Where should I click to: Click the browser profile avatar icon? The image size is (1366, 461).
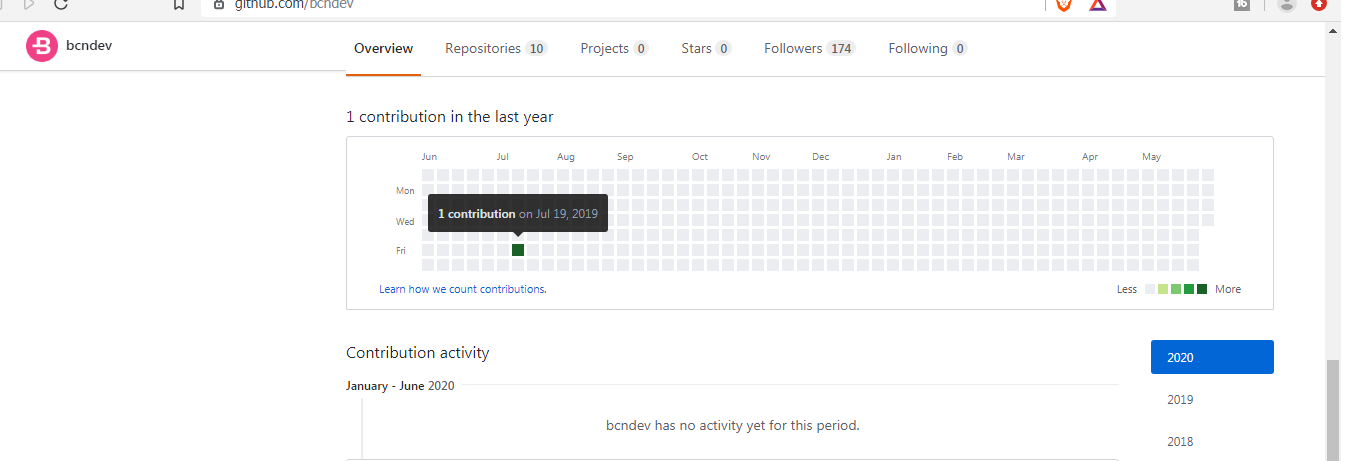coord(1287,4)
